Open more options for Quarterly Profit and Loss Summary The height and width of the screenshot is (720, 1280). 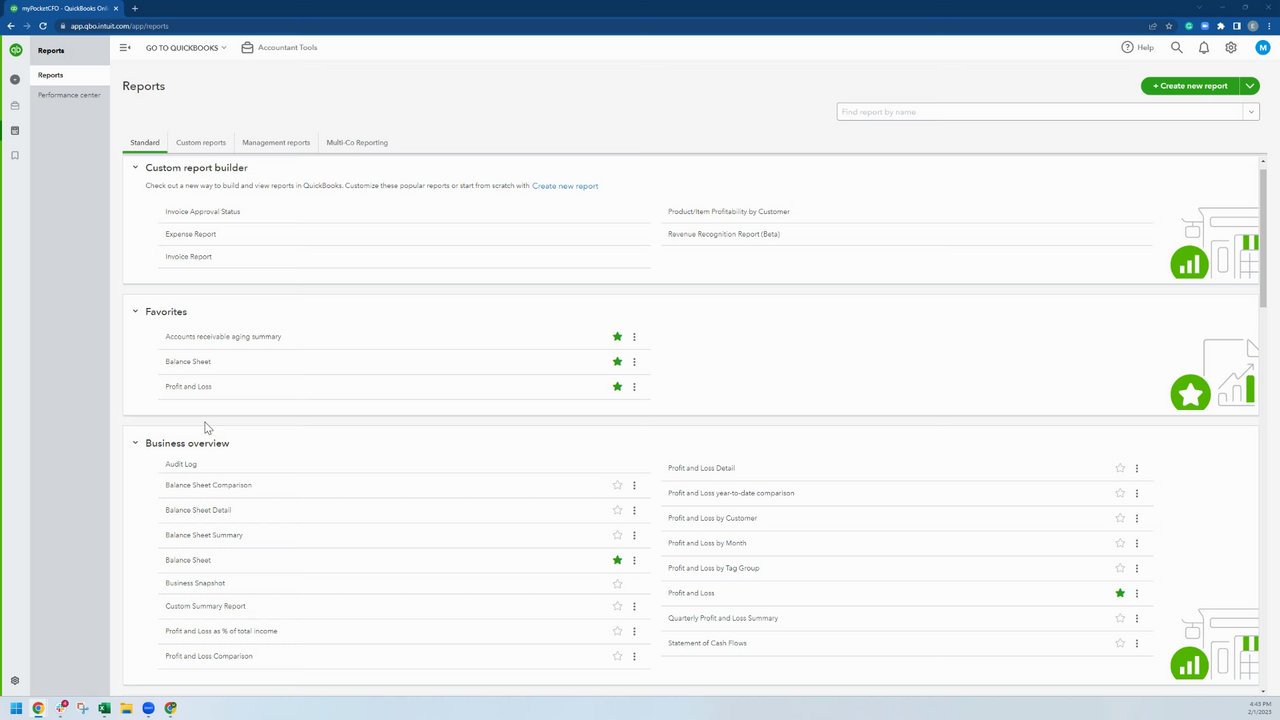coord(1137,618)
